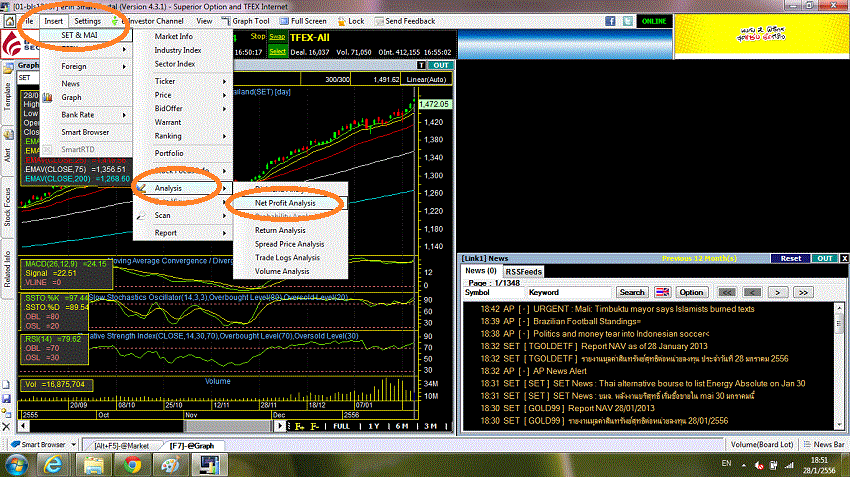The image size is (850, 477).
Task: Click the X delete icon on the left sidebar
Action: point(6,427)
